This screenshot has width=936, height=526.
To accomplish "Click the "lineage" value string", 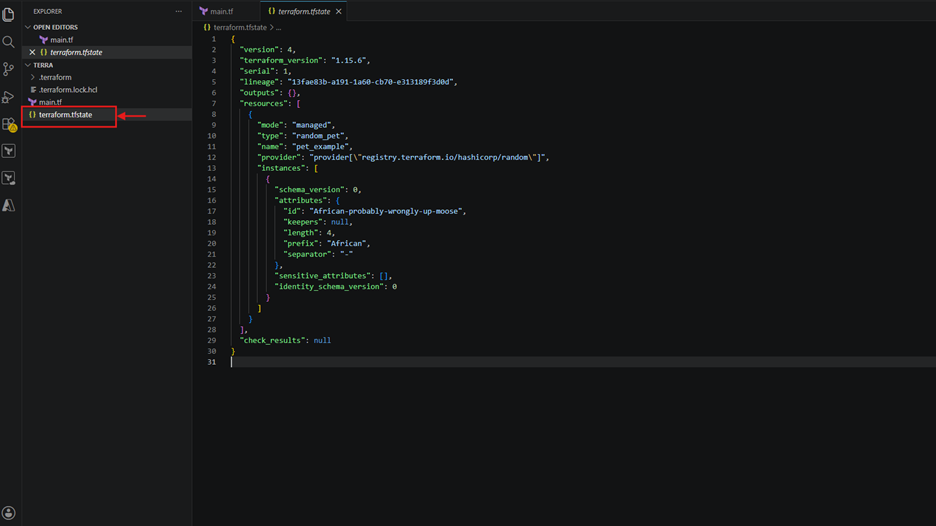I will [x=370, y=82].
